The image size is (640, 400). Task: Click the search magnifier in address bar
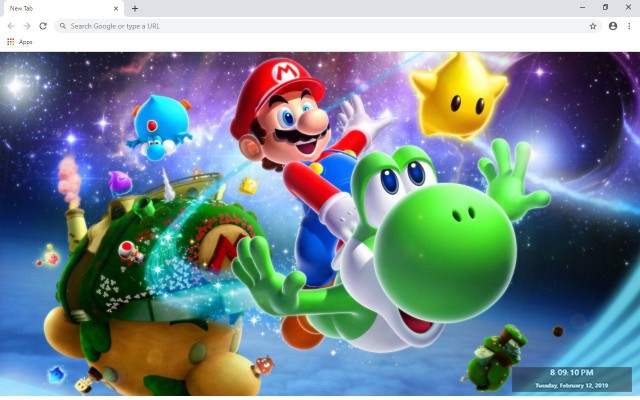tap(63, 26)
